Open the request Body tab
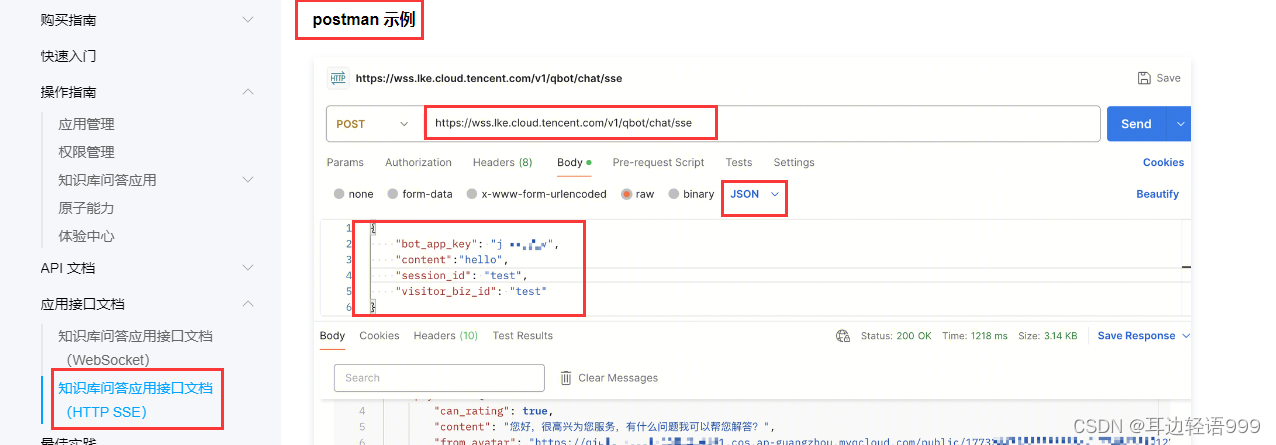Viewport: 1276px width, 445px height. (574, 162)
